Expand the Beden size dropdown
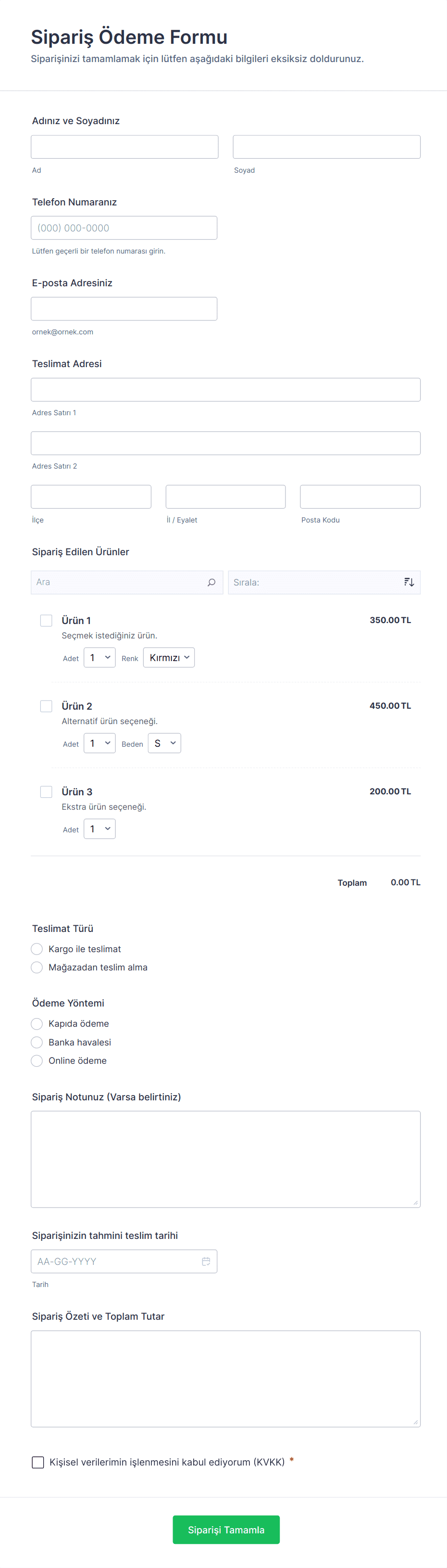447x1568 pixels. point(164,743)
